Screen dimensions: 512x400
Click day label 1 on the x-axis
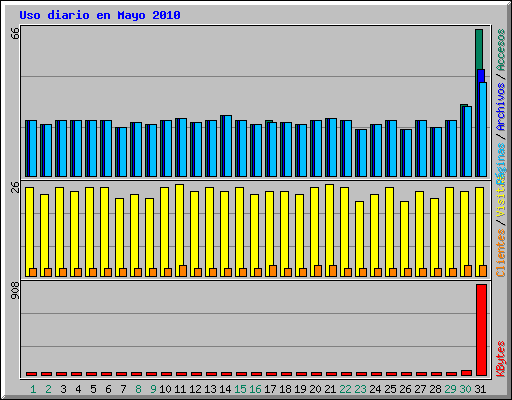click(33, 389)
